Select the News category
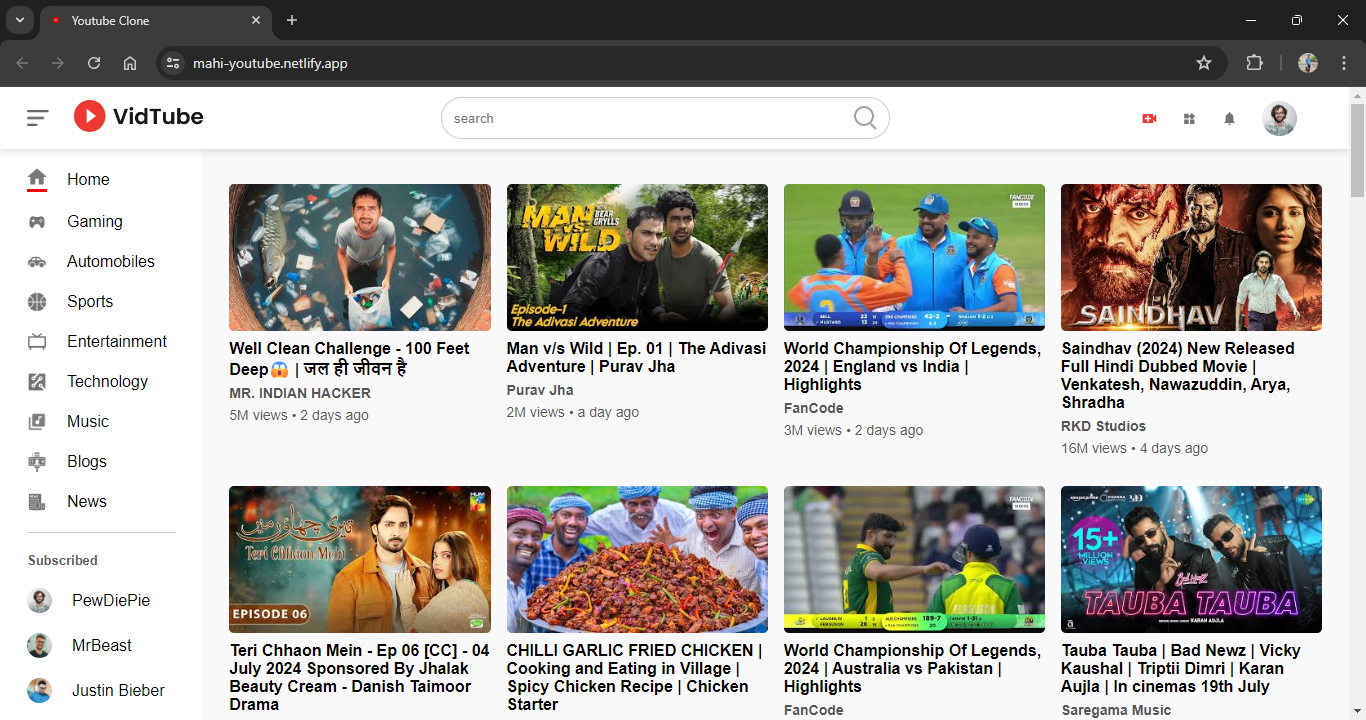This screenshot has height=720, width=1366. (87, 502)
